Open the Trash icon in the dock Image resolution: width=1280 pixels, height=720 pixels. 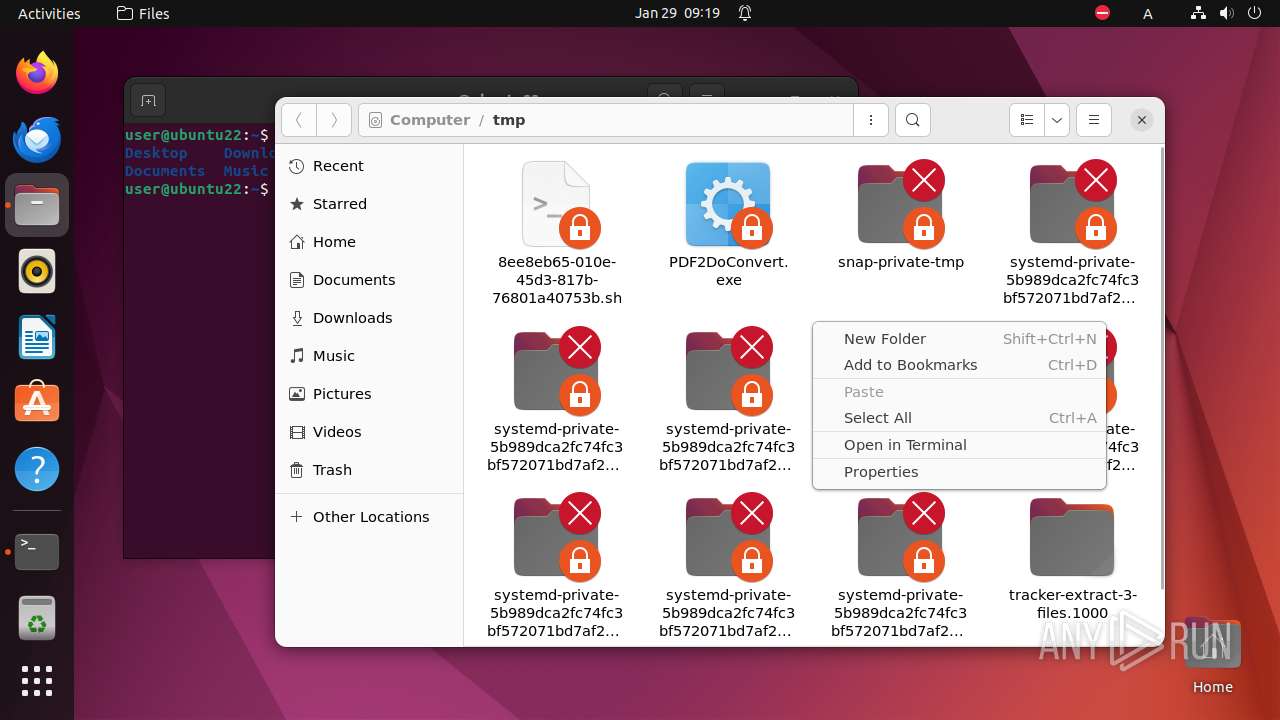tap(37, 618)
